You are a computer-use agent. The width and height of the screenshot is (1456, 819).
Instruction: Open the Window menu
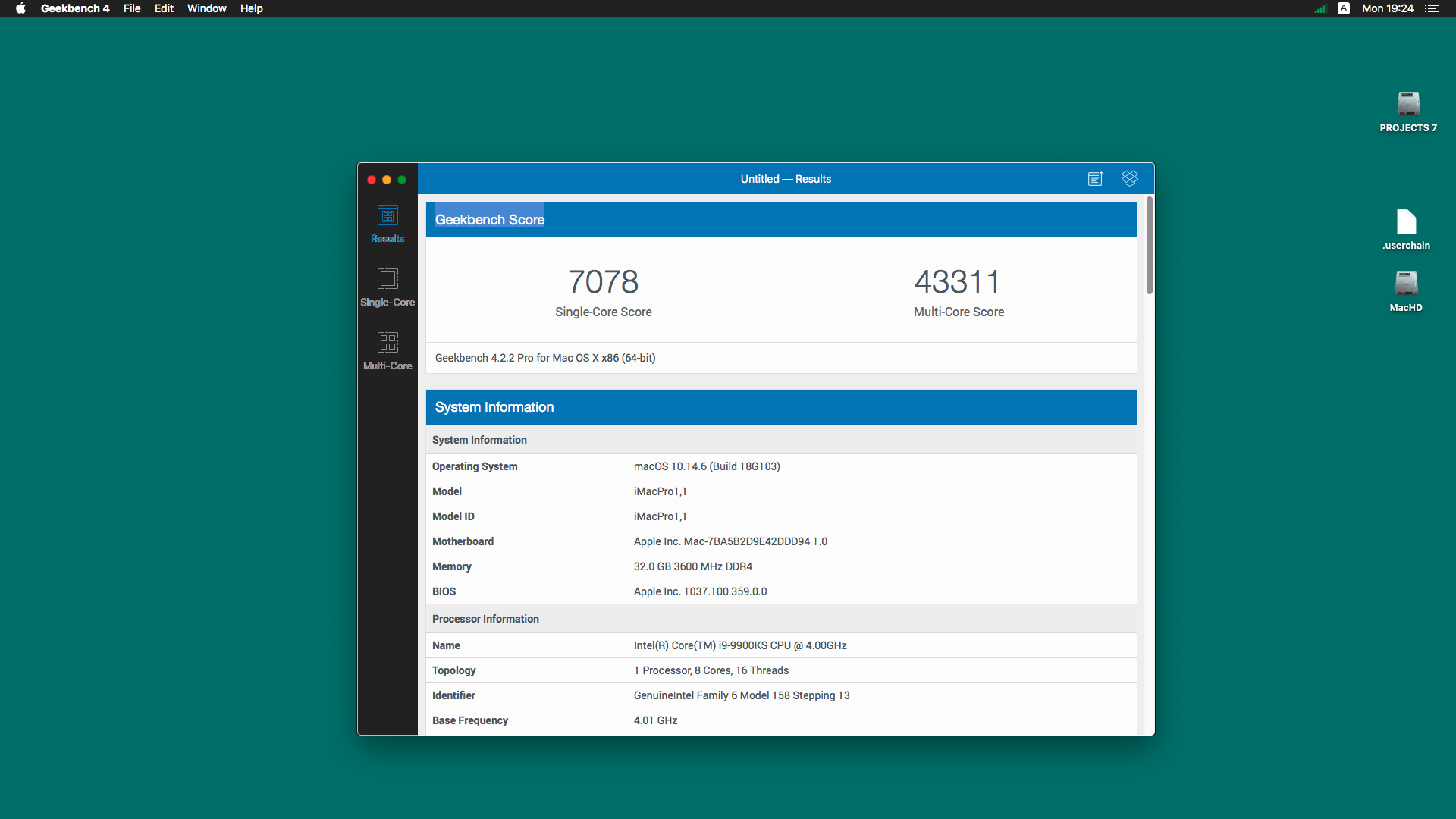206,8
